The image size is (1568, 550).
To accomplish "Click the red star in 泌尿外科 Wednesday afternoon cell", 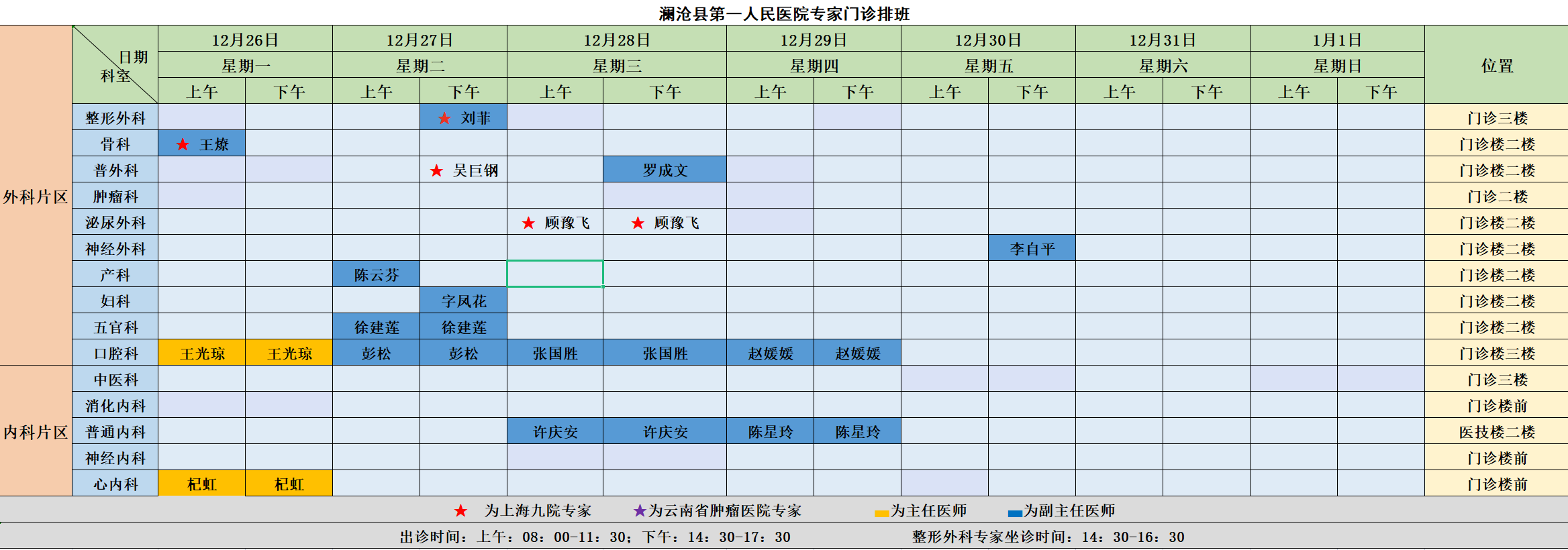I will point(638,223).
